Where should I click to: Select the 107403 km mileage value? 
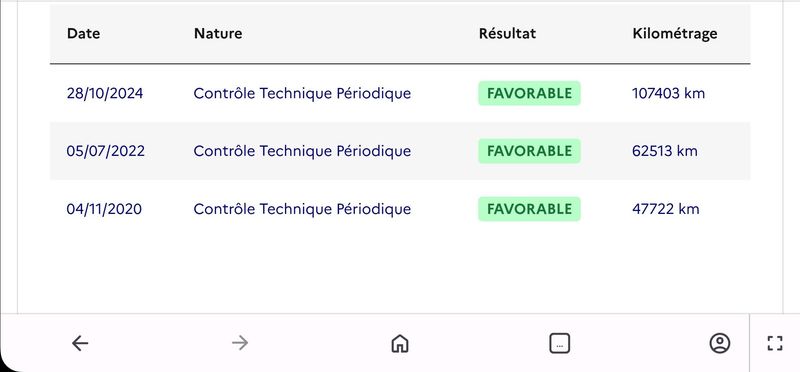(x=668, y=93)
